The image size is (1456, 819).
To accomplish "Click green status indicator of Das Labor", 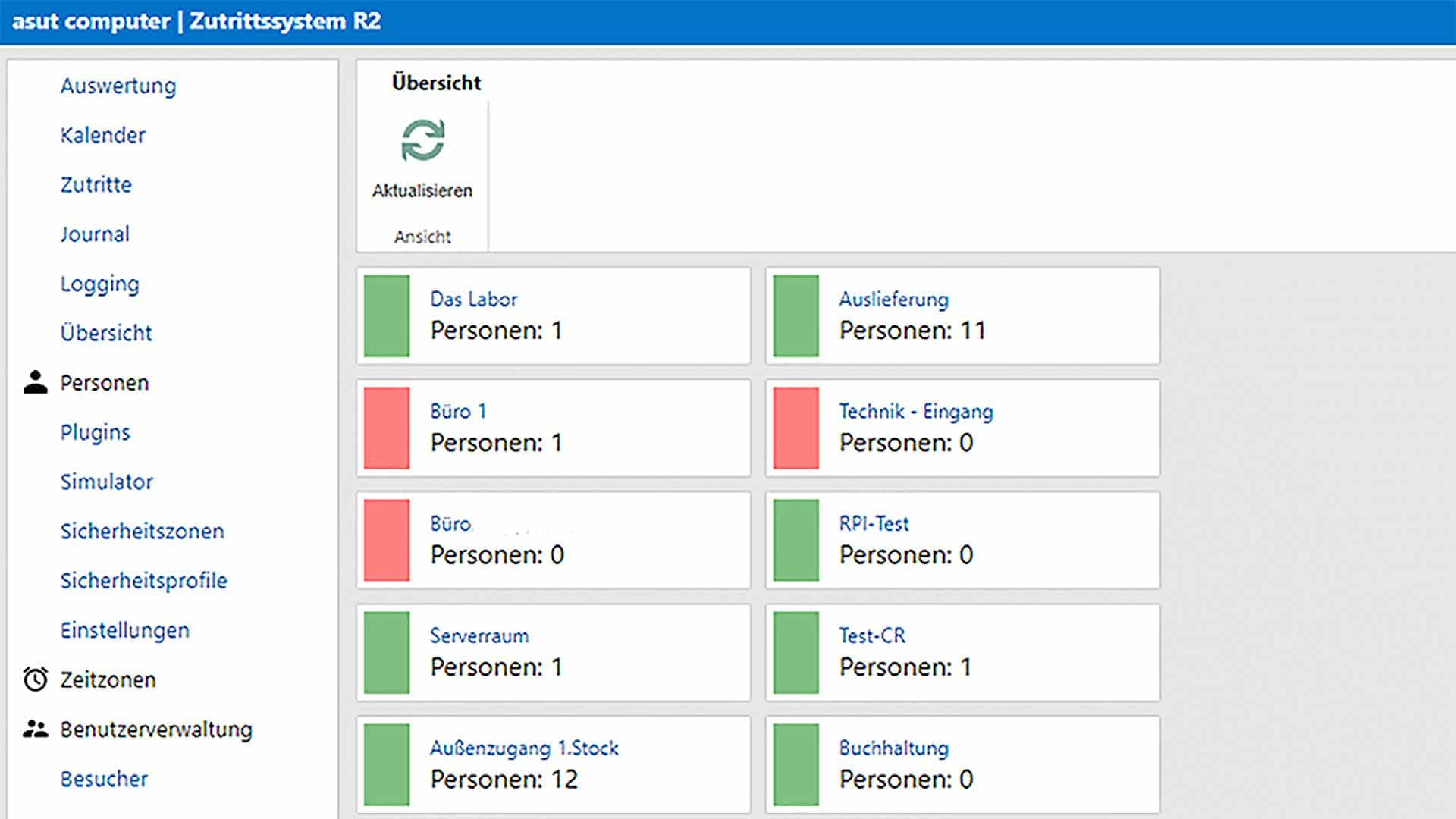I will [x=387, y=315].
